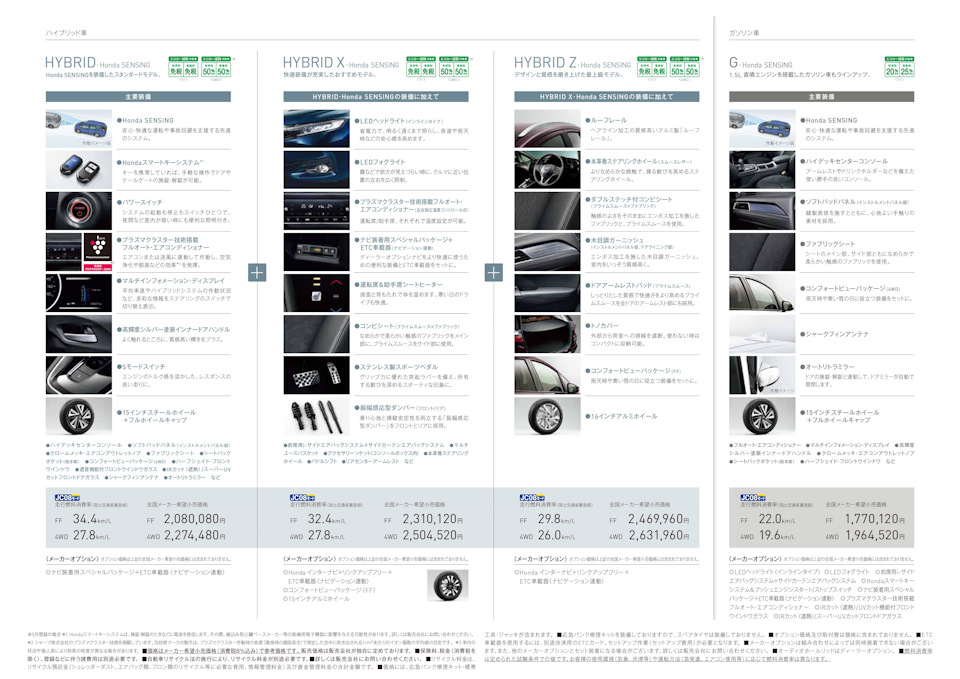Click the HYBRID Z・Honda SENSING model heading
Viewport: 960px width, 679px height.
[x=572, y=63]
